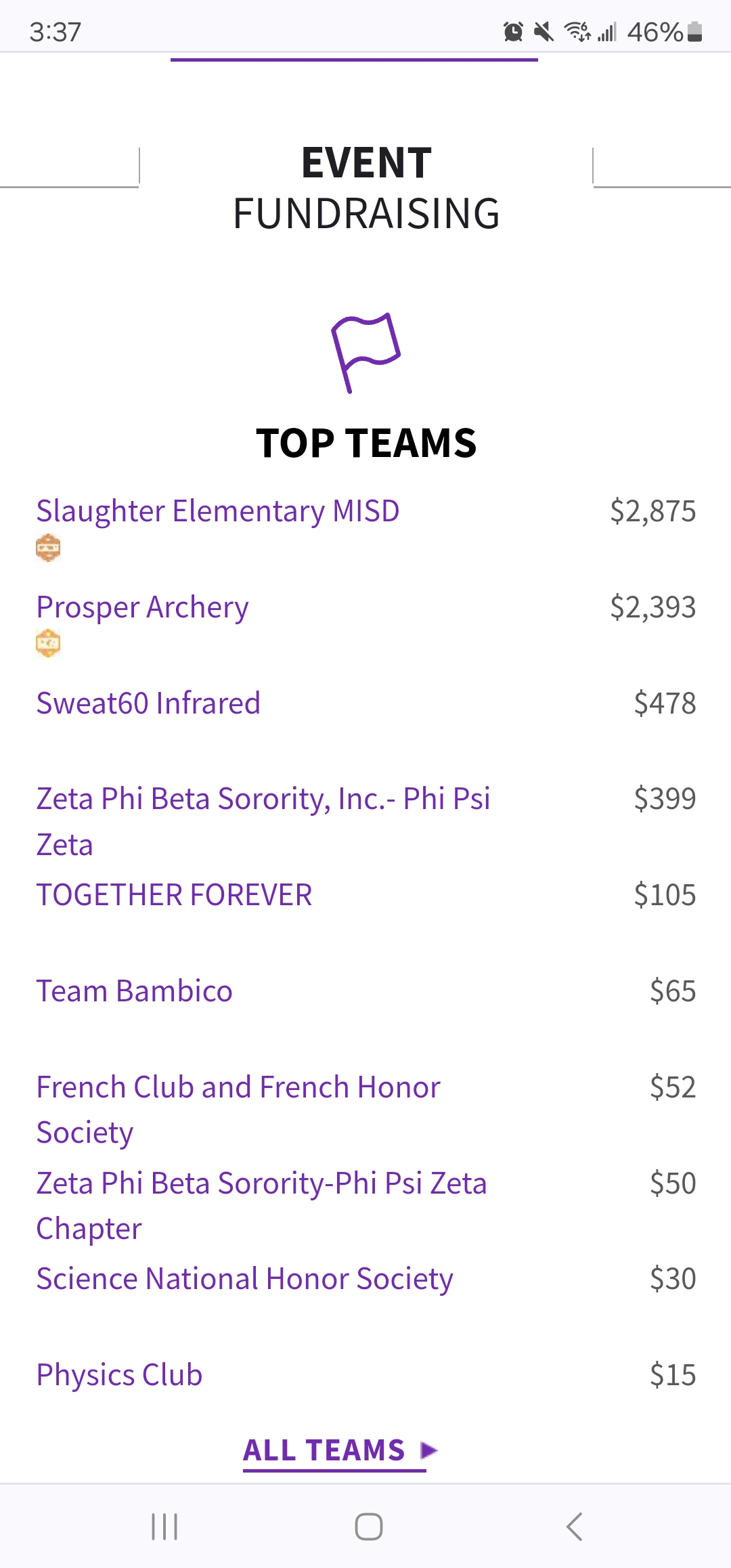The image size is (731, 1568).
Task: View the Physics Club team
Action: point(120,1375)
